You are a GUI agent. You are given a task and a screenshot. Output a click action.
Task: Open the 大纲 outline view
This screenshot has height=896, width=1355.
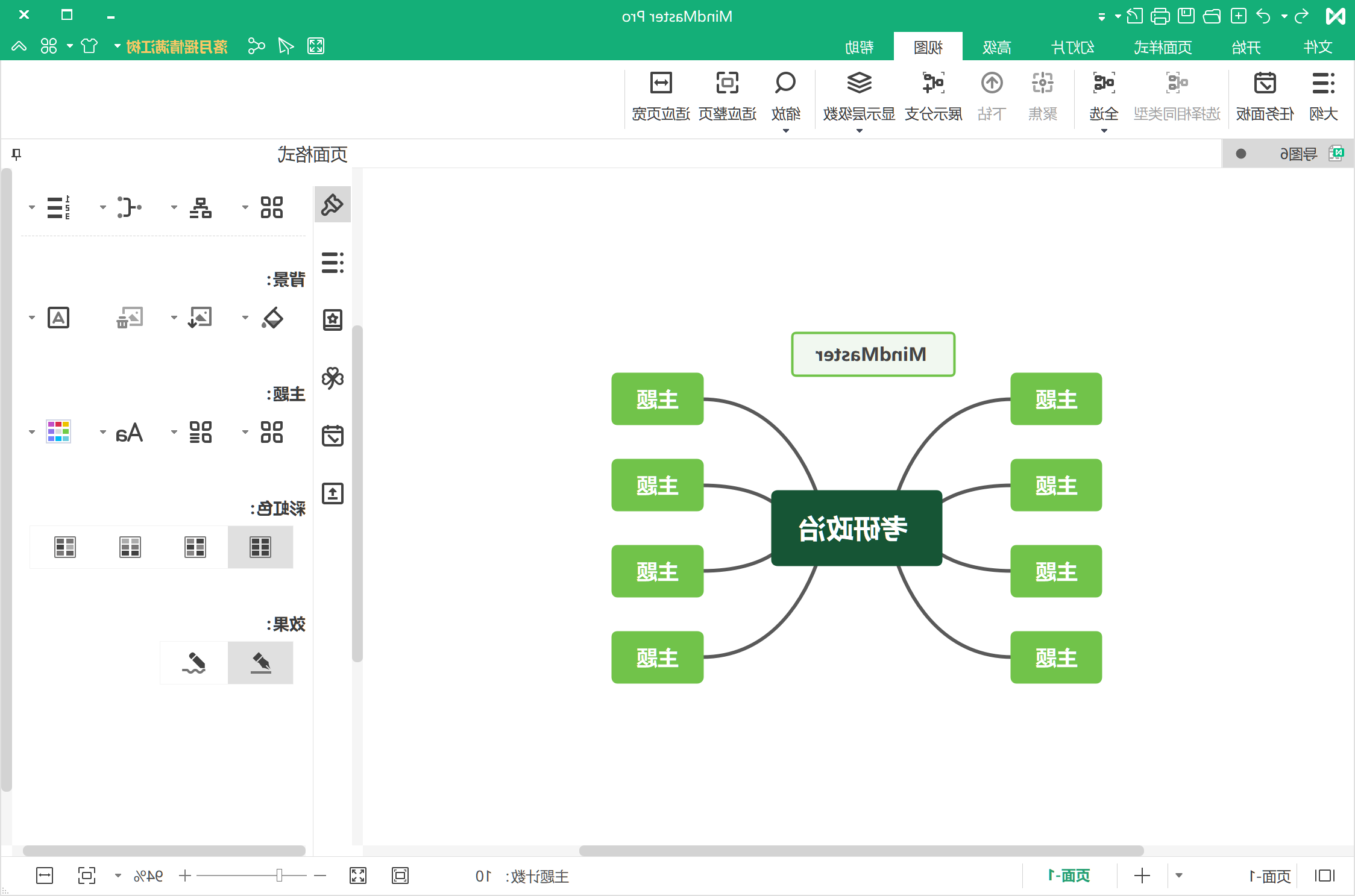[1323, 96]
